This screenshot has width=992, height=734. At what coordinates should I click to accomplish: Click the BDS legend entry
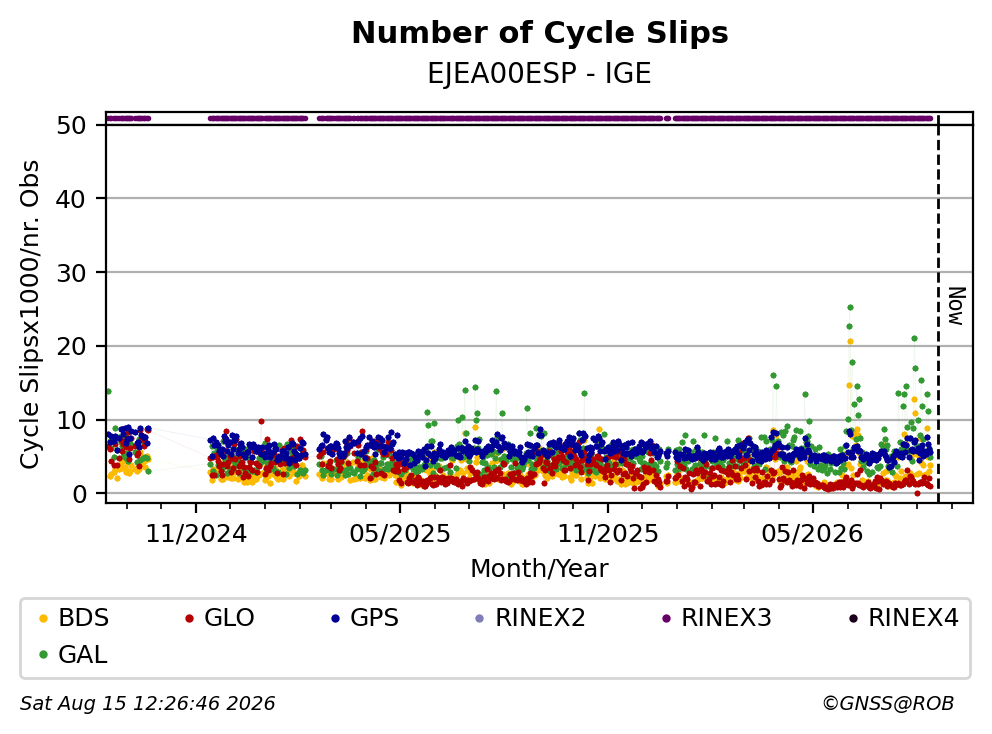point(73,618)
